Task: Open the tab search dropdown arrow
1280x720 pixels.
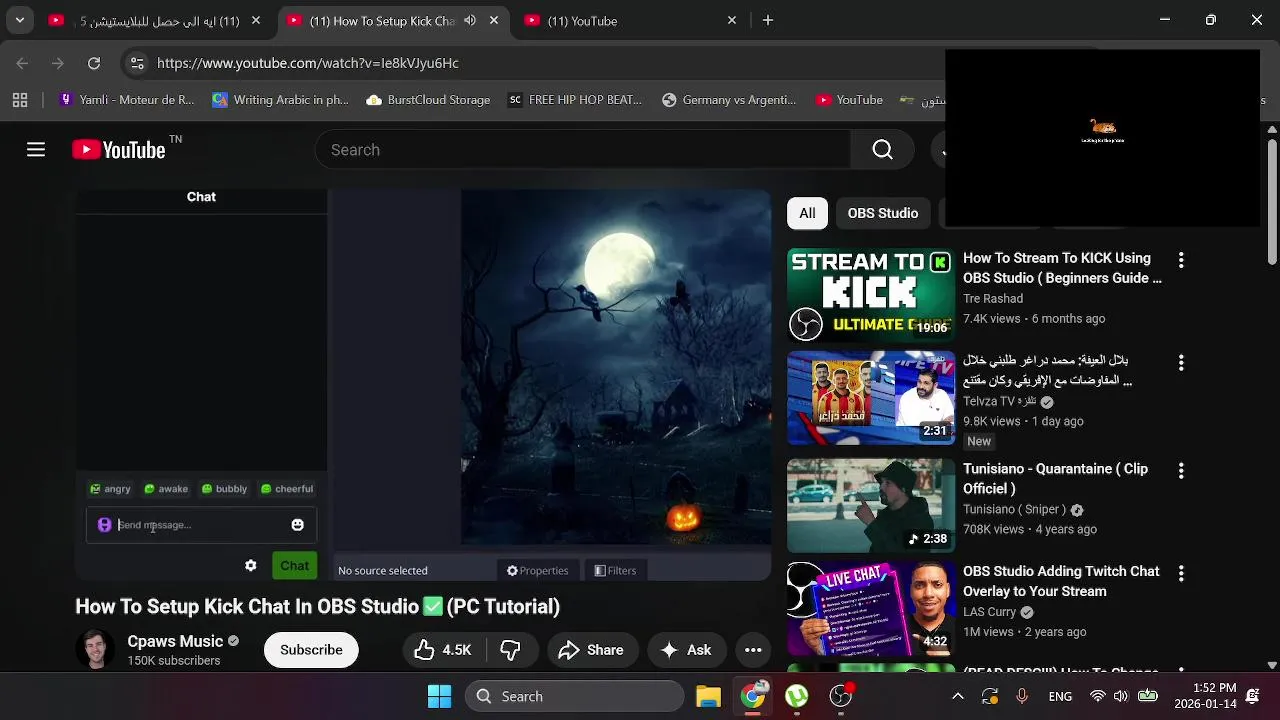Action: click(x=19, y=20)
